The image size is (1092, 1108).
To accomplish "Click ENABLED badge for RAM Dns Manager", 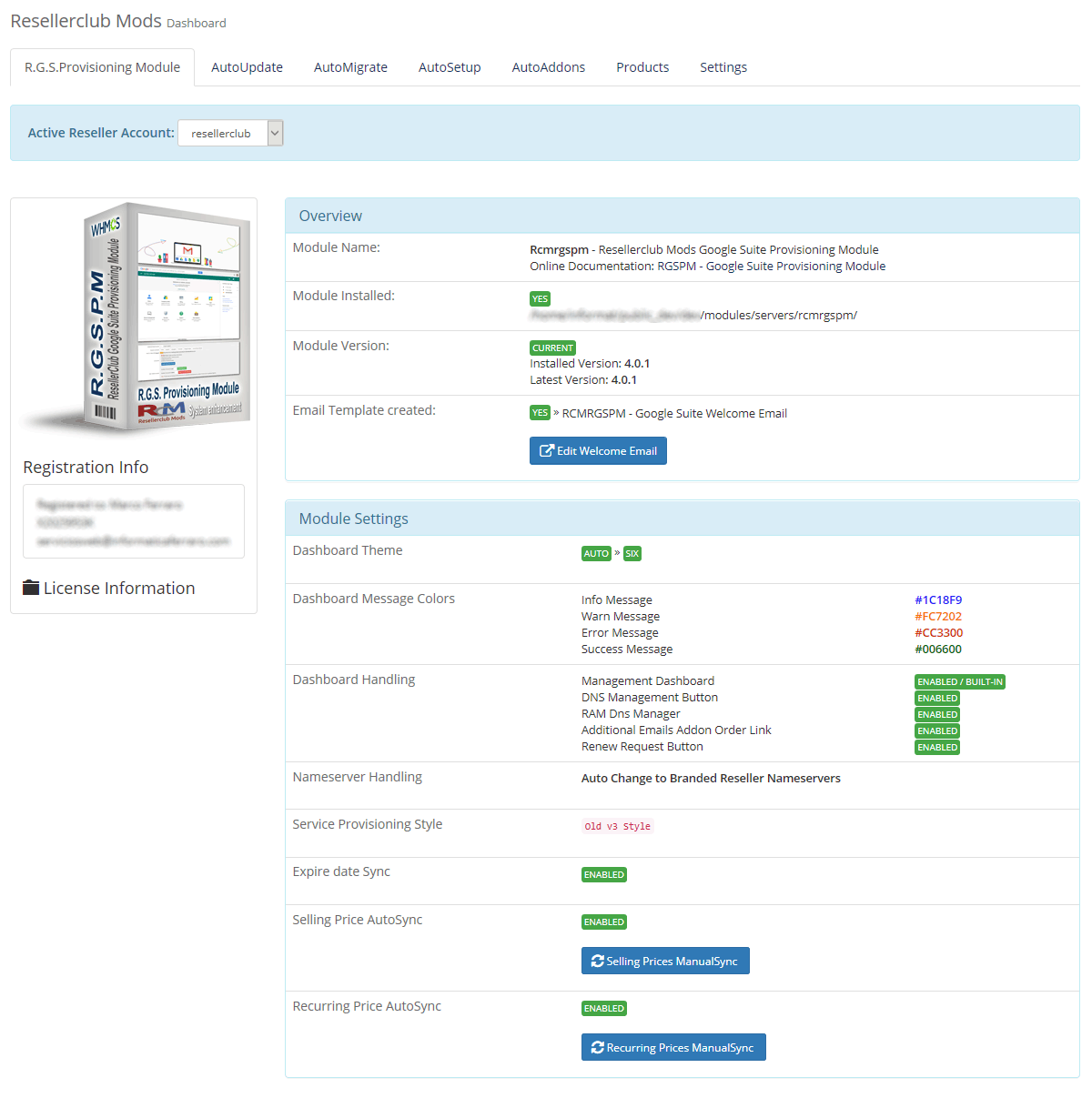I will click(937, 714).
